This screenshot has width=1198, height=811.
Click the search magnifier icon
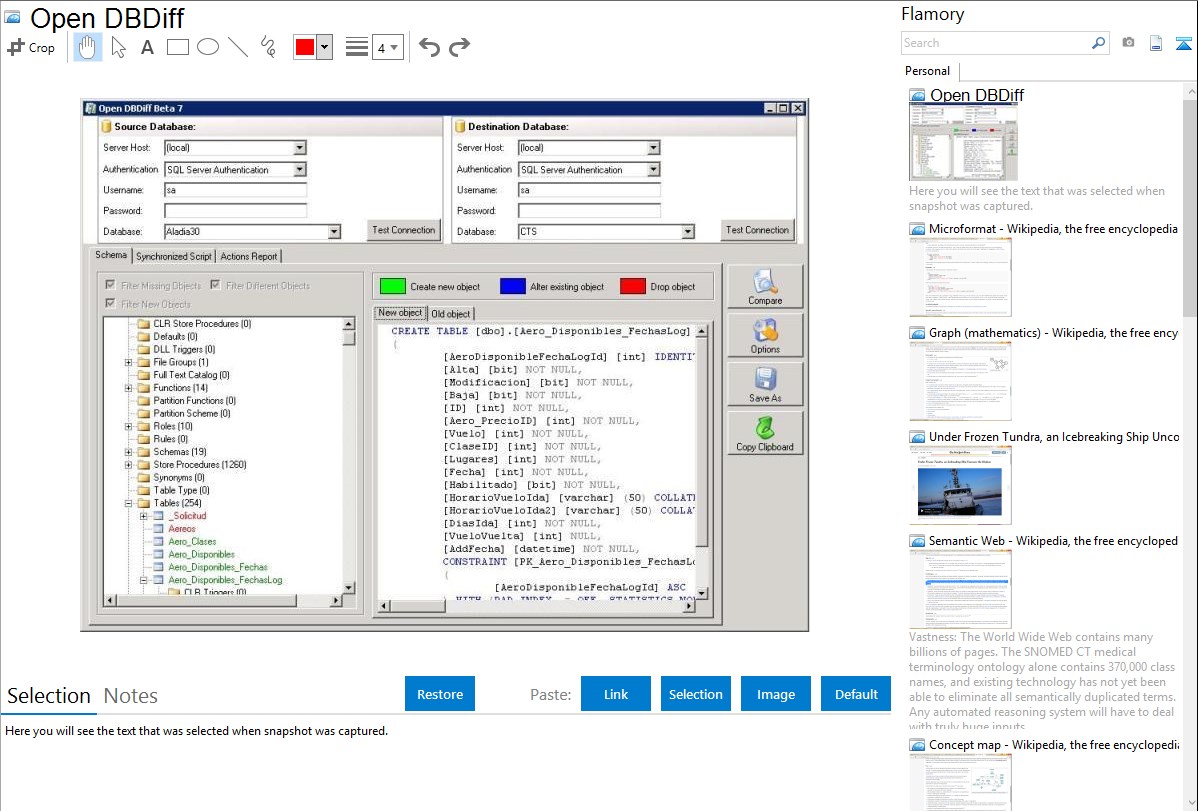coord(1098,43)
